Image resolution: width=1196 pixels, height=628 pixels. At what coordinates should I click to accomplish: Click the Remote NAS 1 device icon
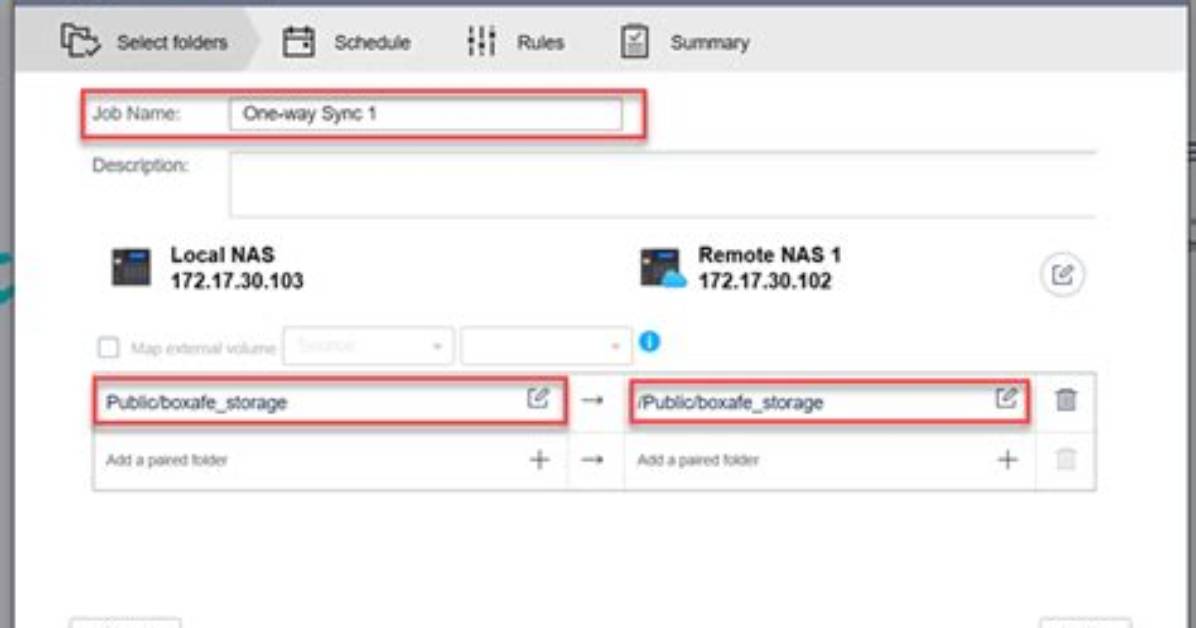(662, 267)
